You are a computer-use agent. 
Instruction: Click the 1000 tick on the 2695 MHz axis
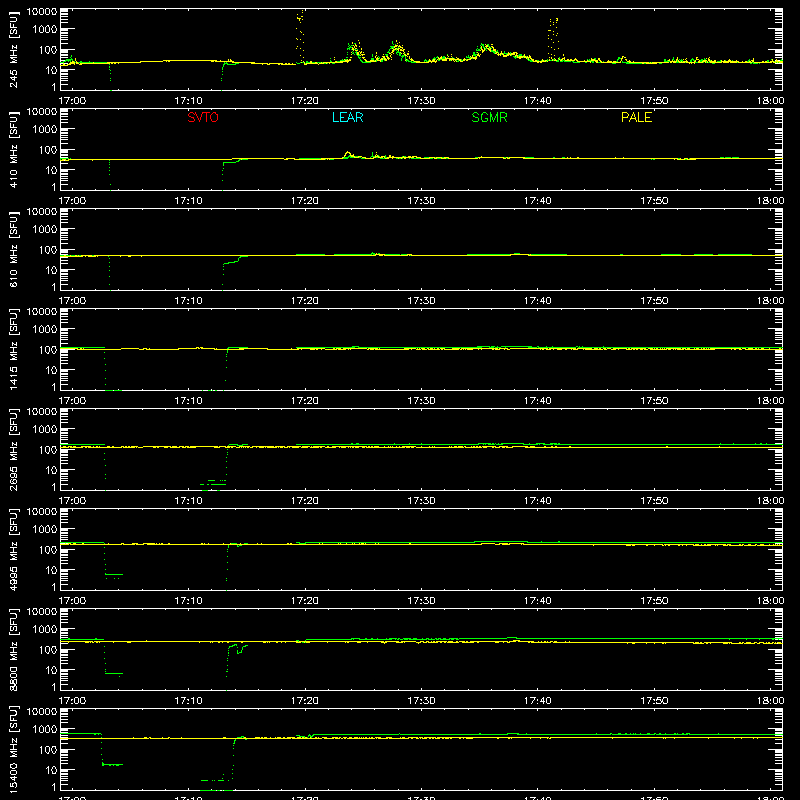coord(45,430)
